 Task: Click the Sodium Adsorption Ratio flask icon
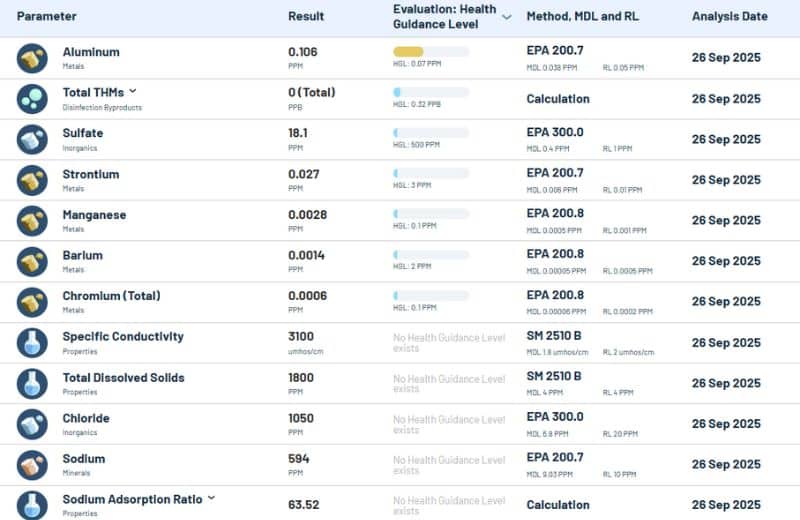pyautogui.click(x=32, y=504)
